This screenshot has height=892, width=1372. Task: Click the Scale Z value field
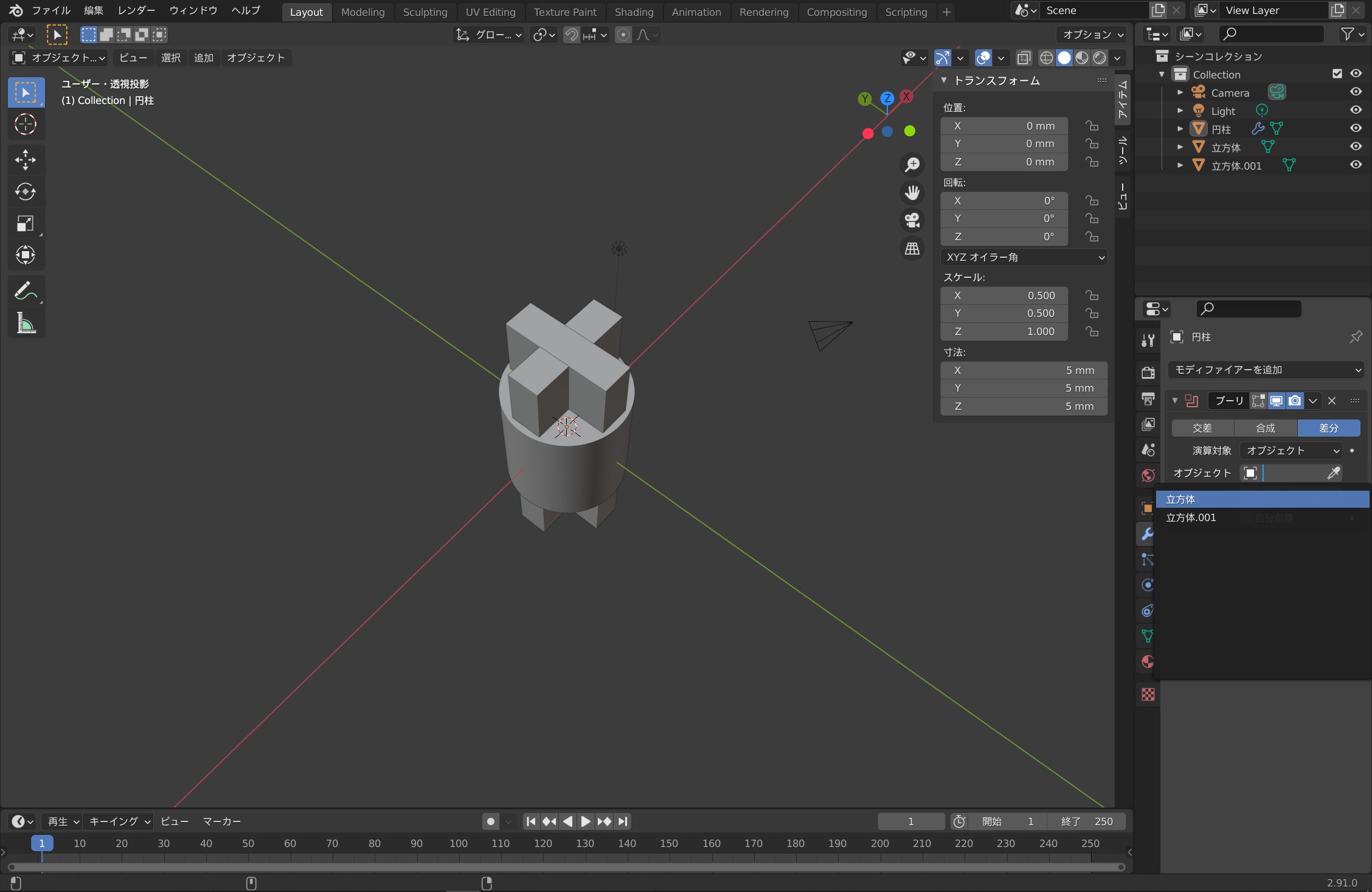point(1004,331)
